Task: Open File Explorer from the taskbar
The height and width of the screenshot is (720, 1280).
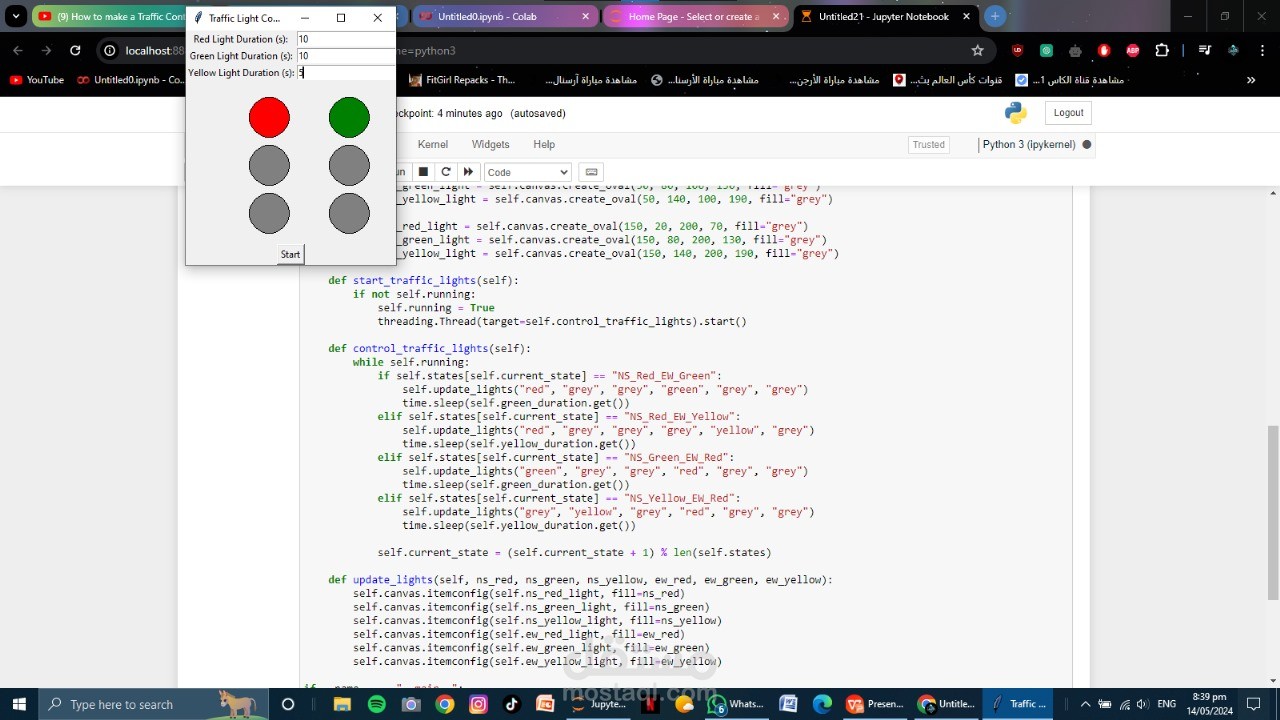Action: click(342, 704)
